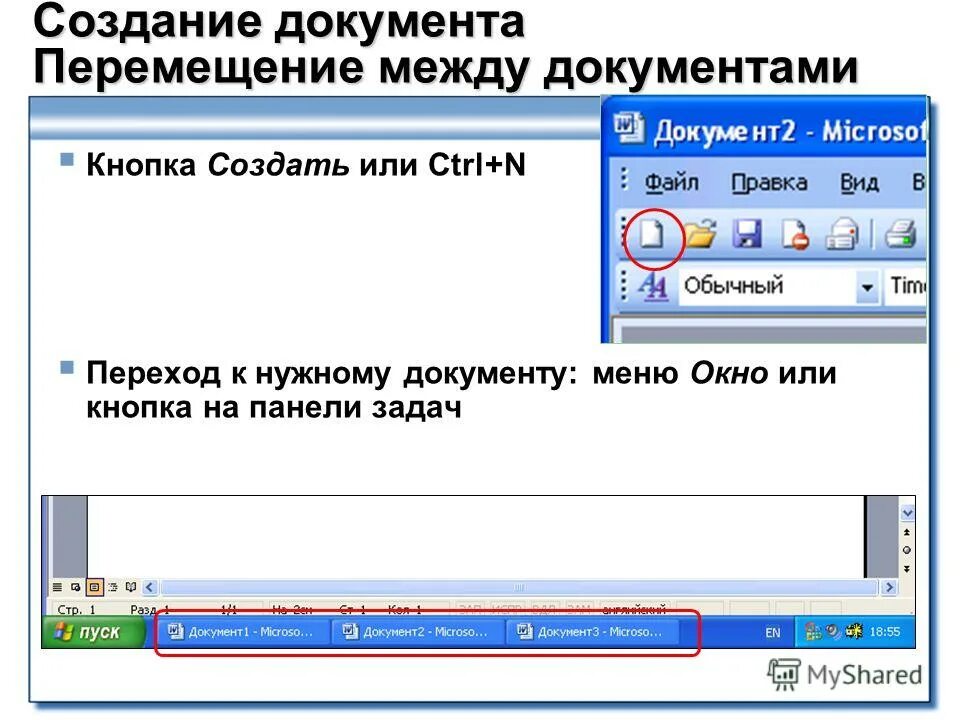Click the пуск Start button

pos(93,632)
